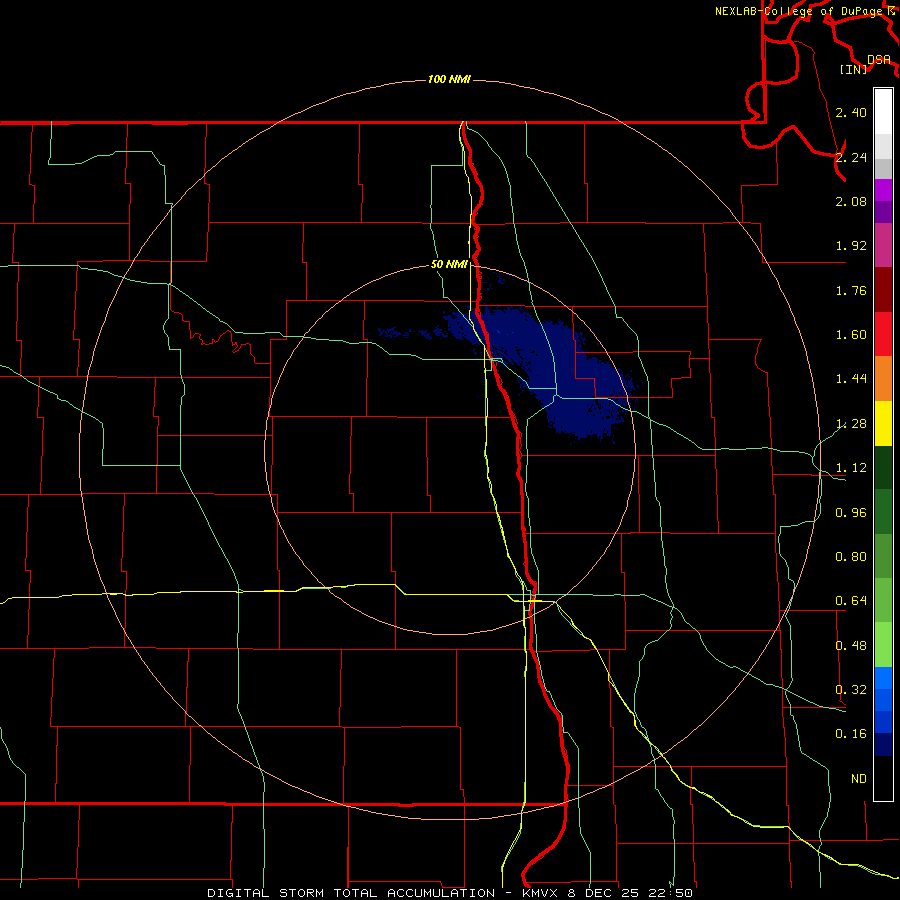Click the yellow swatch beside 1.28
The image size is (900, 900).
coord(883,423)
